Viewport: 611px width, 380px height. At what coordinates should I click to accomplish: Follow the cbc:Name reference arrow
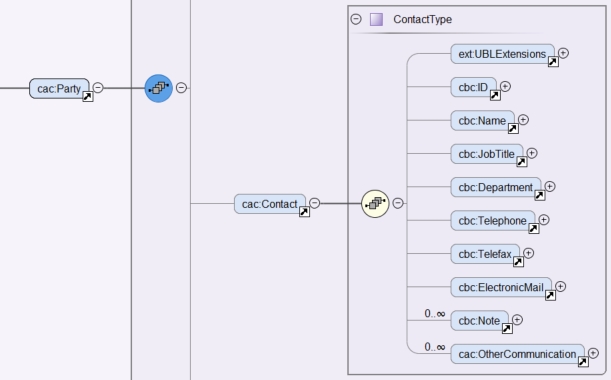(x=513, y=129)
